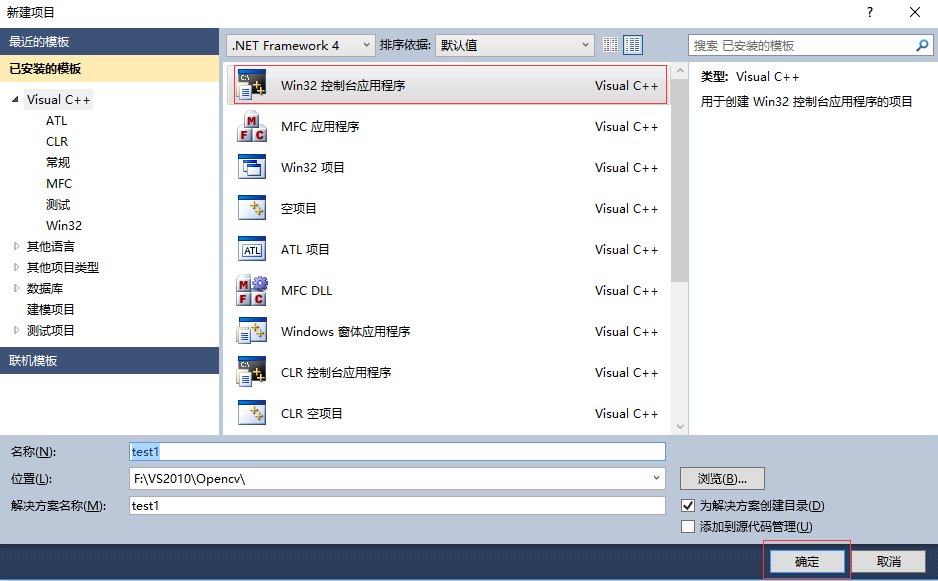Click the Win32 项目 template icon
This screenshot has width=938, height=581.
point(252,167)
